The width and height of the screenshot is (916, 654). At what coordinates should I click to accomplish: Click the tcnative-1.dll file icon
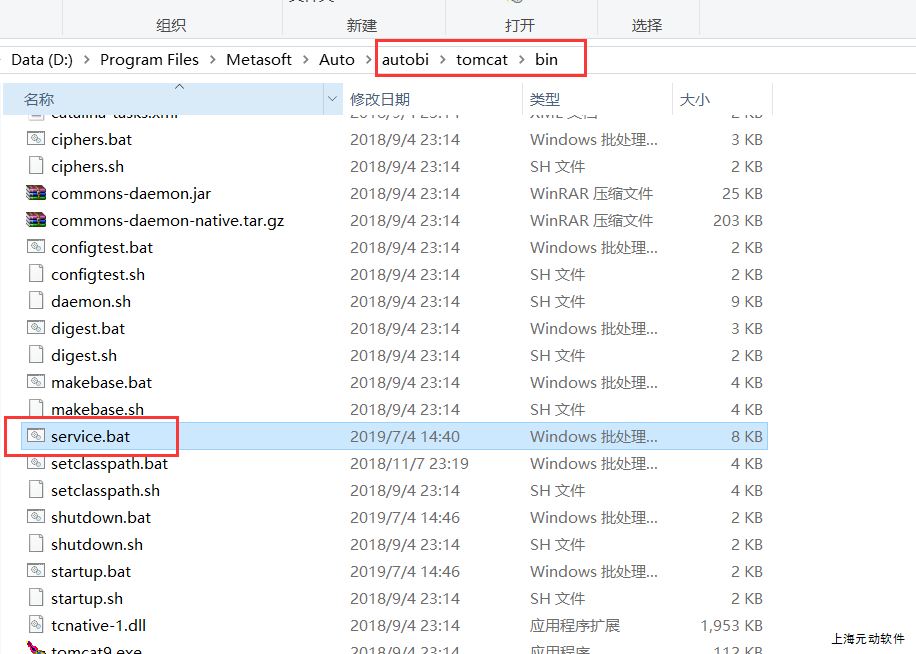(x=36, y=626)
